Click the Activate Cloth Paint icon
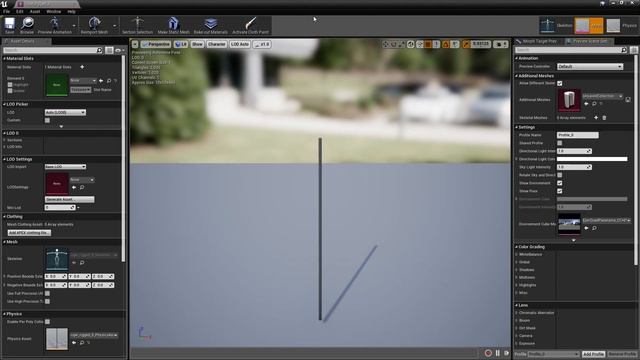This screenshot has width=640, height=360. pyautogui.click(x=251, y=25)
